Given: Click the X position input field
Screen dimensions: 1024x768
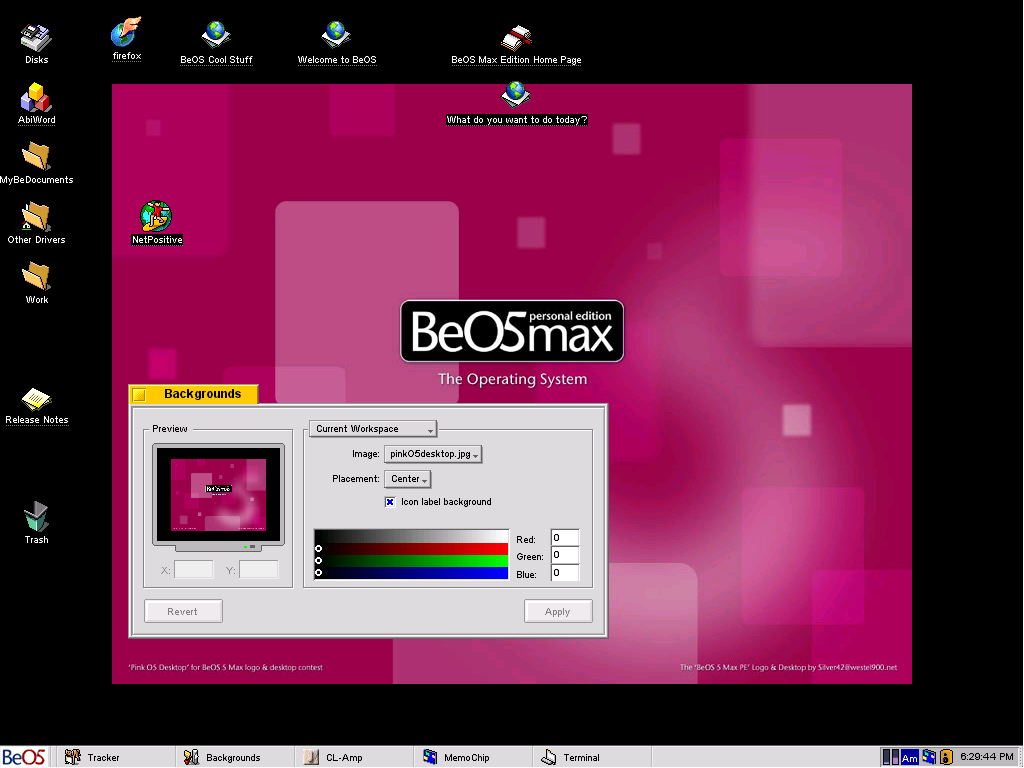Looking at the screenshot, I should (x=193, y=569).
